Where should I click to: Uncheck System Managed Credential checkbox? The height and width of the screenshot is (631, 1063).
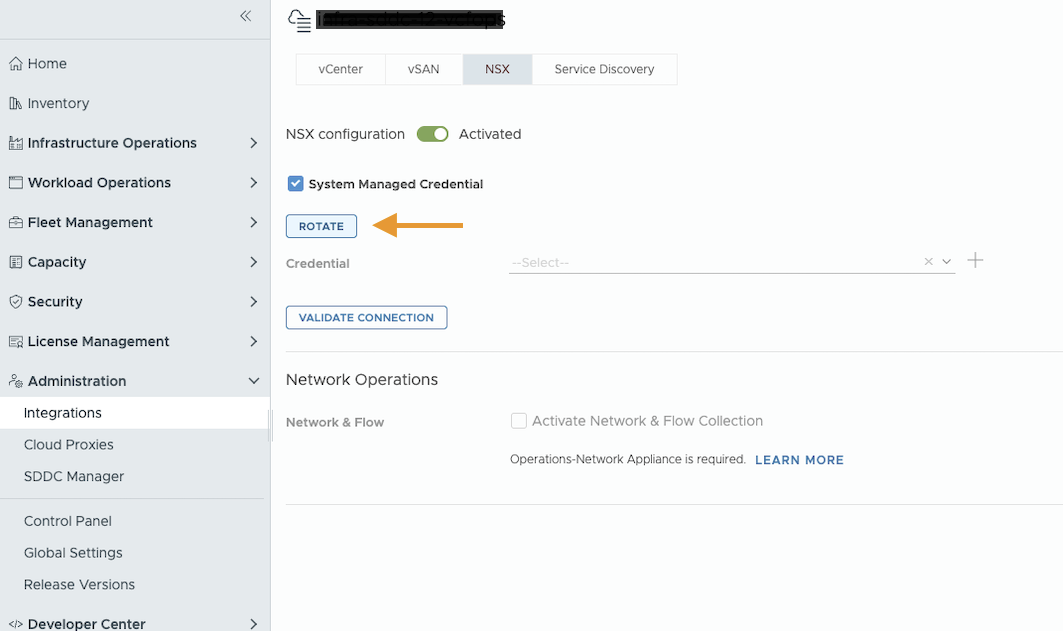pos(295,184)
